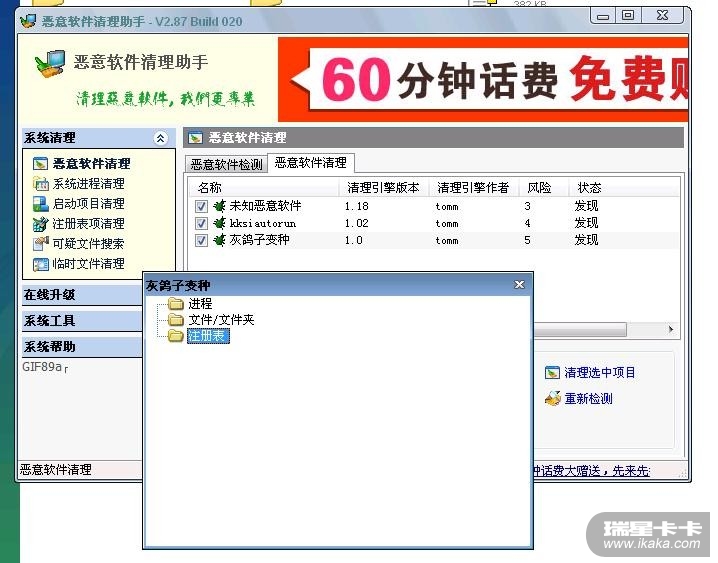The width and height of the screenshot is (718, 563).
Task: Click the scrollbar right arrow in list
Action: coord(670,330)
